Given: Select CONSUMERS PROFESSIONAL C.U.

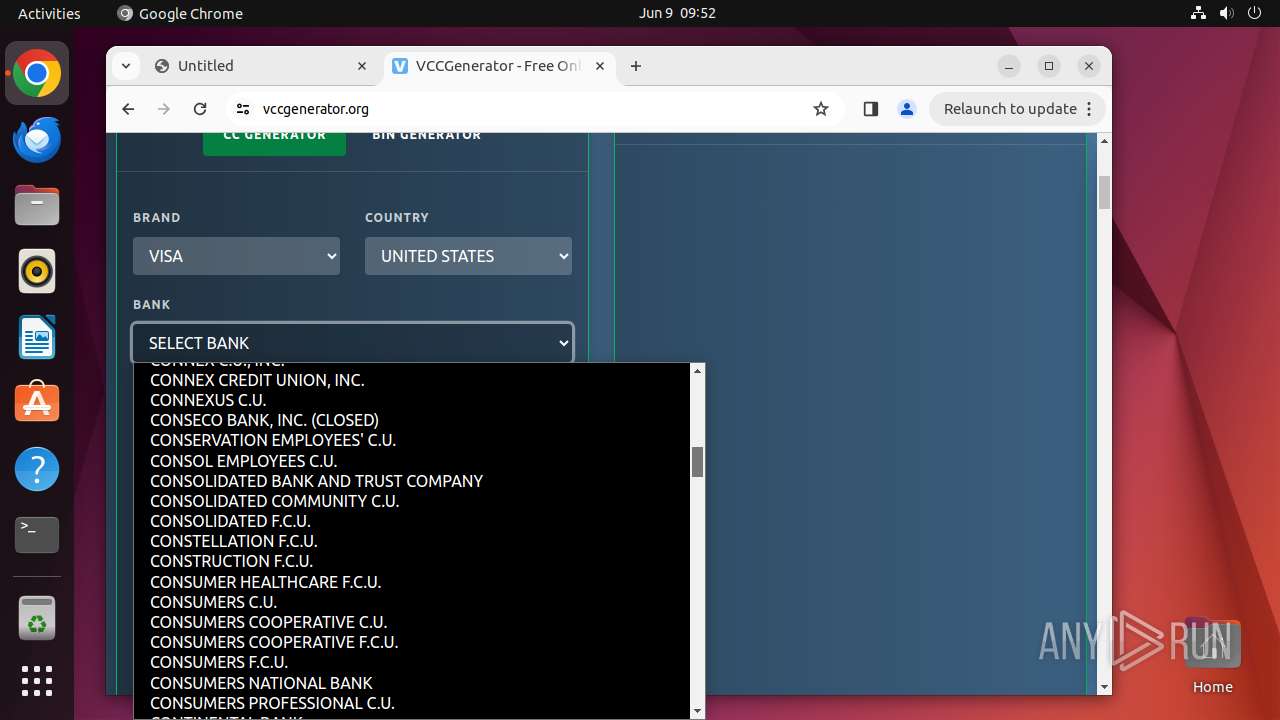Looking at the screenshot, I should 412,703.
